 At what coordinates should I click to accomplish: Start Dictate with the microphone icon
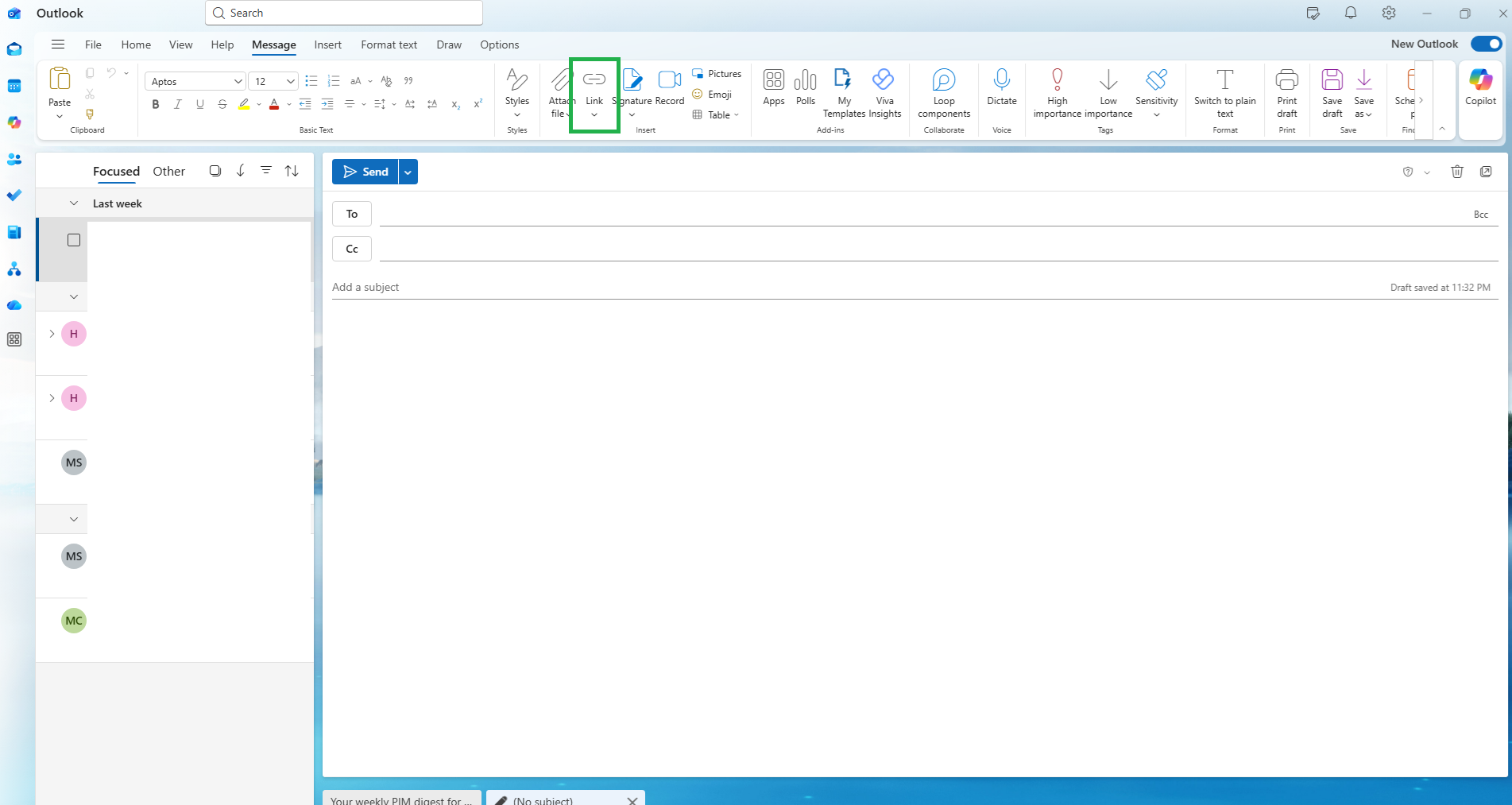[1002, 87]
